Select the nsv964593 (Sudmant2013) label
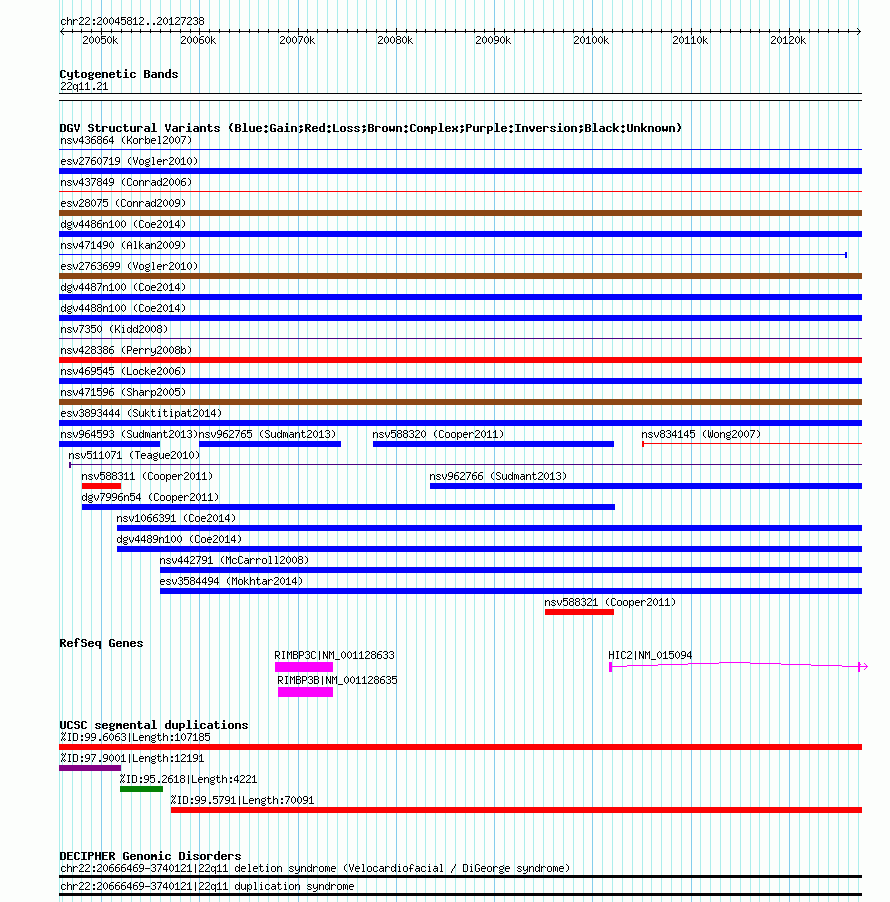 click(x=129, y=434)
